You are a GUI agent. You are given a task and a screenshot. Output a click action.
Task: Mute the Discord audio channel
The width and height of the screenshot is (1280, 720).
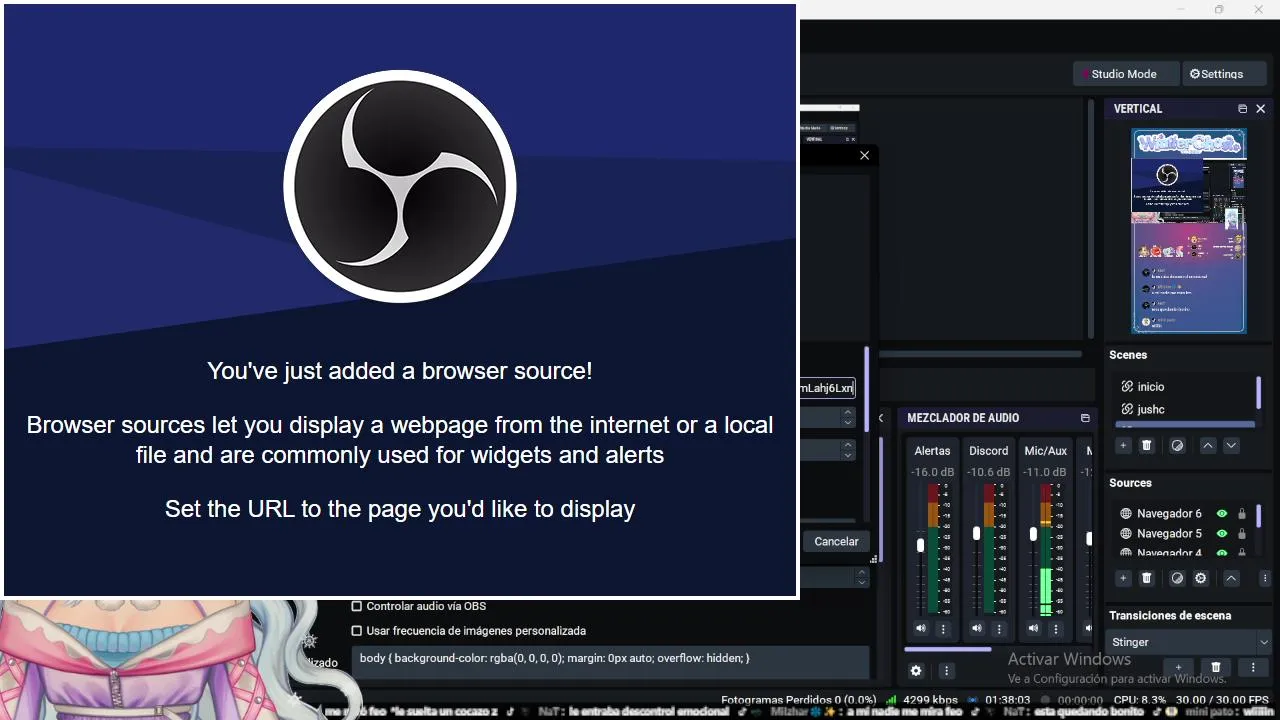977,629
